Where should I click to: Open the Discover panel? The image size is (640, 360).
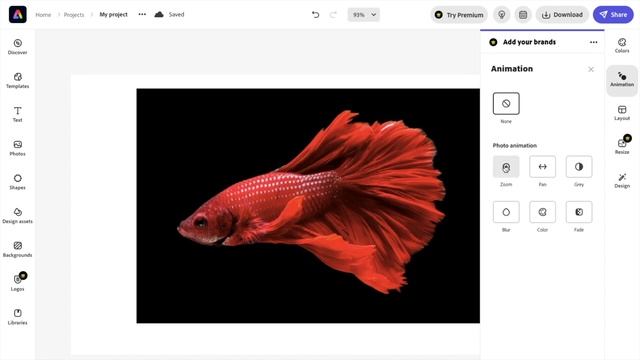[18, 47]
